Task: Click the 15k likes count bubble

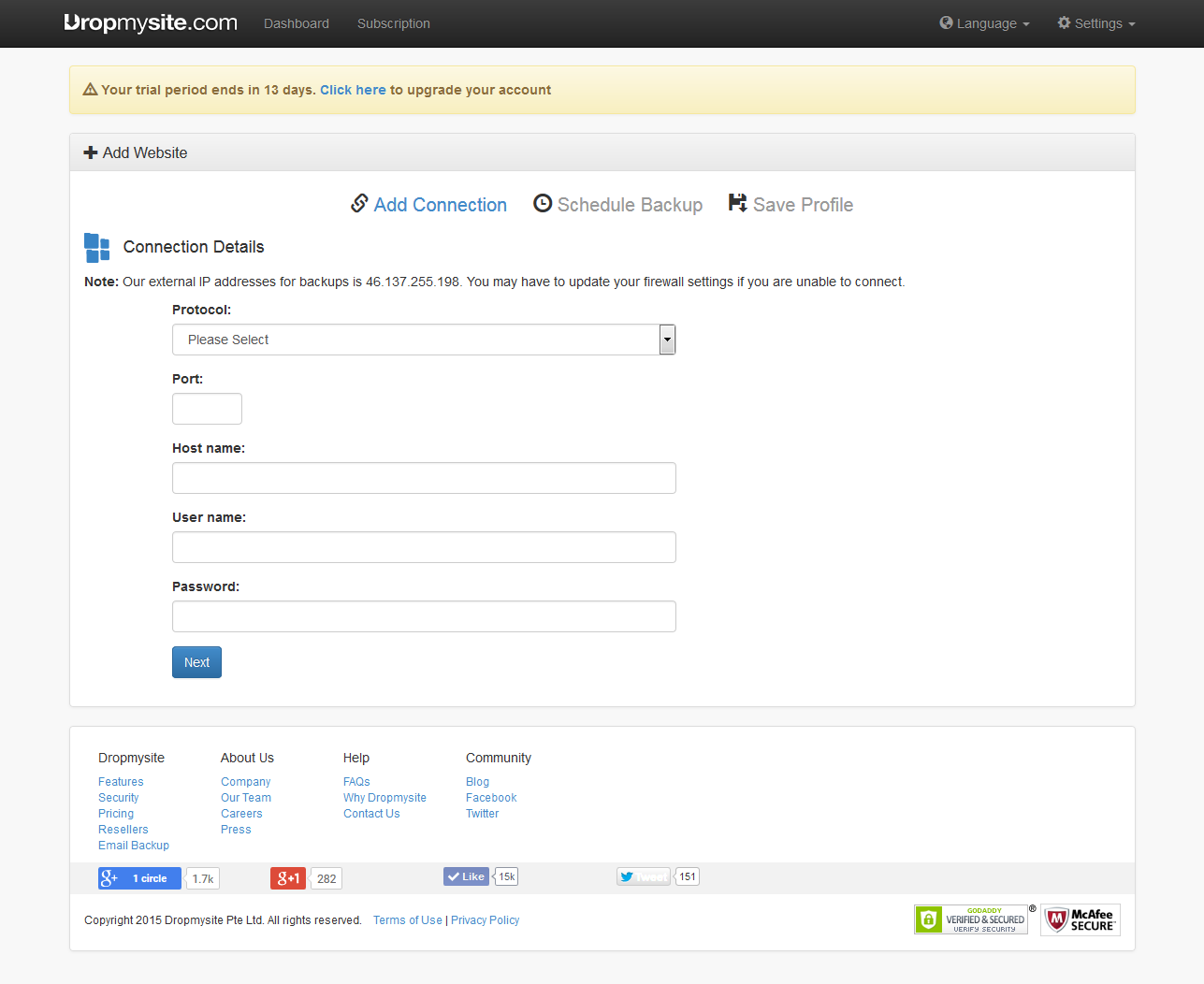Action: [506, 876]
